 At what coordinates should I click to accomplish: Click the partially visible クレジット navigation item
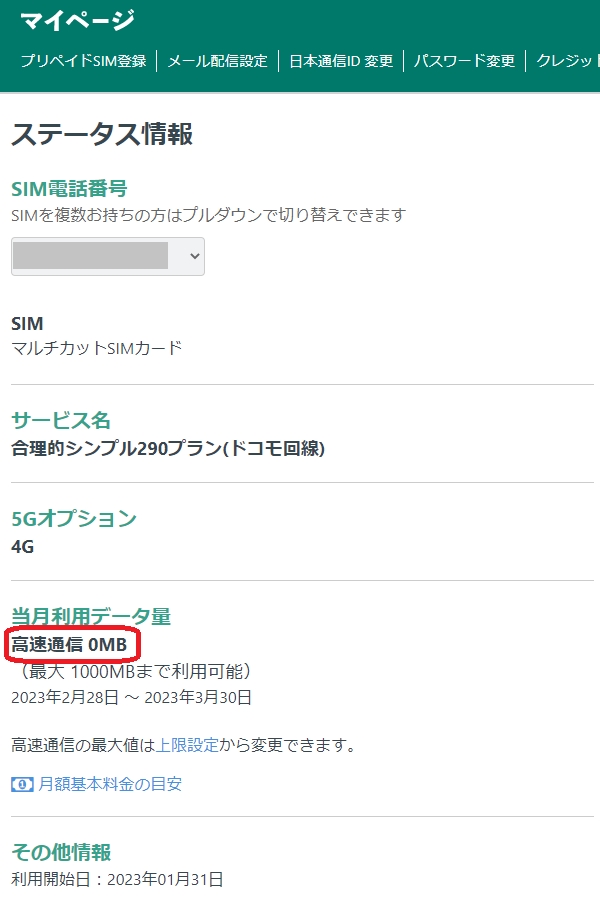[567, 61]
